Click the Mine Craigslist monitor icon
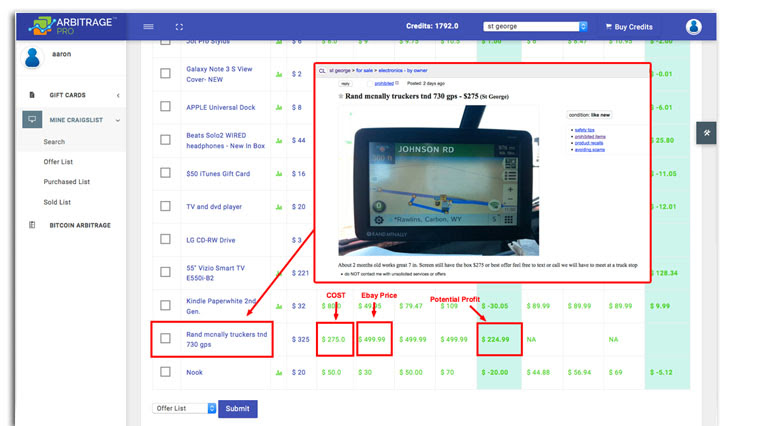758x426 pixels. tap(32, 119)
